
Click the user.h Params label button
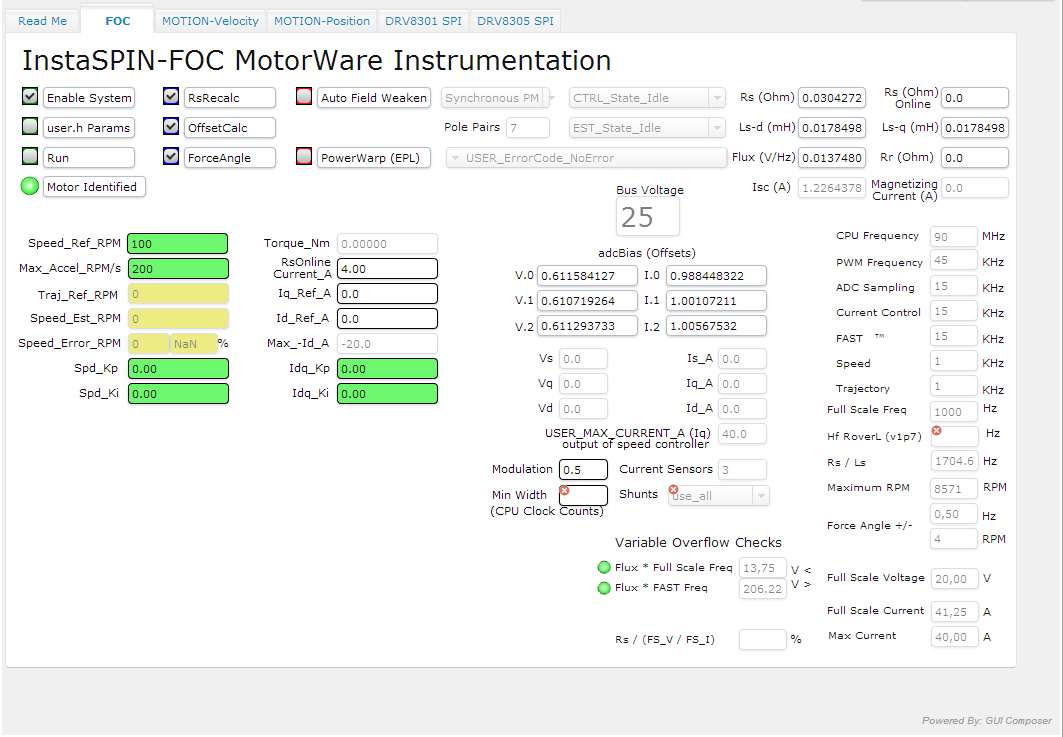pyautogui.click(x=89, y=127)
